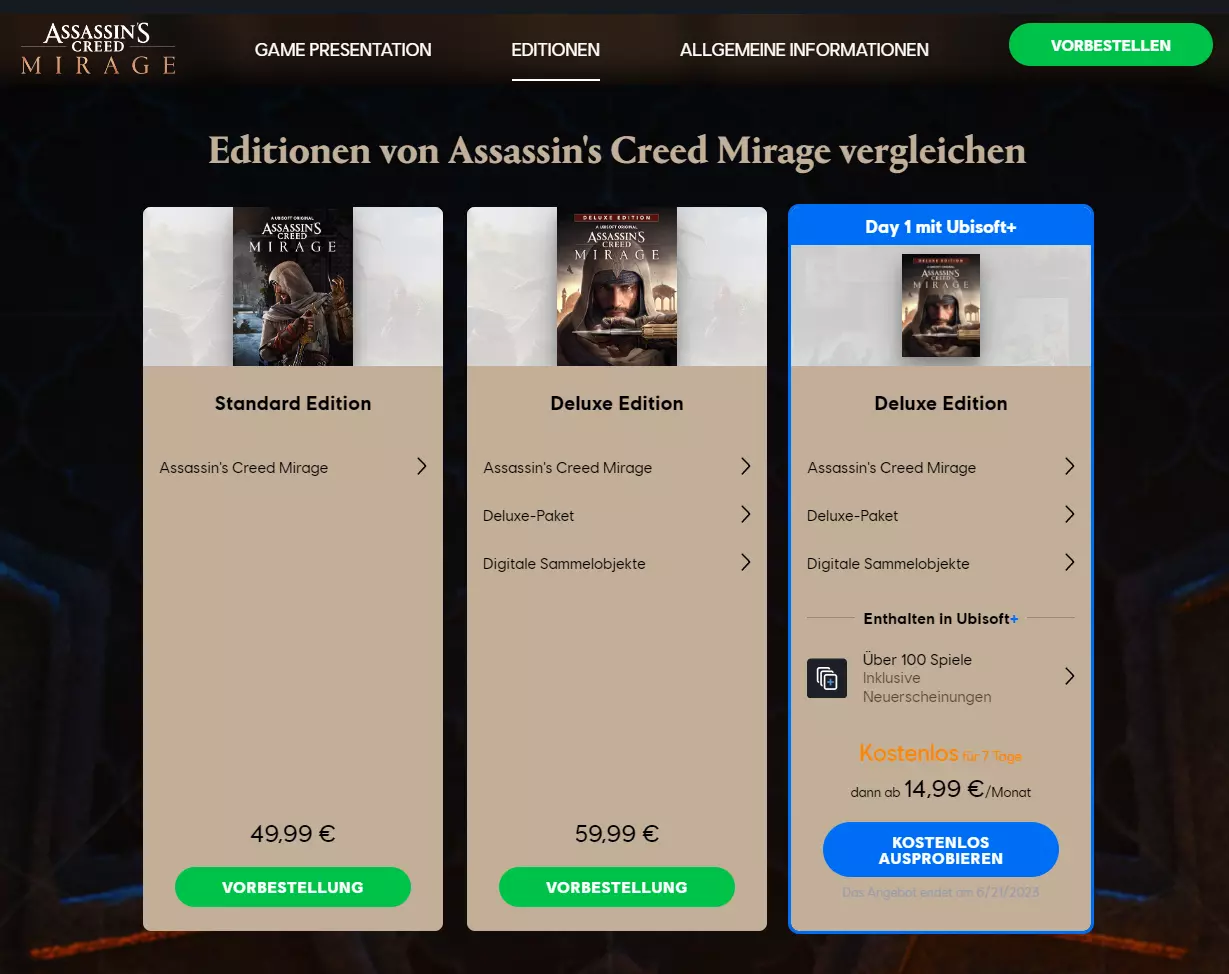1229x974 pixels.
Task: Click the Ubisoft+ games library icon
Action: (x=827, y=678)
